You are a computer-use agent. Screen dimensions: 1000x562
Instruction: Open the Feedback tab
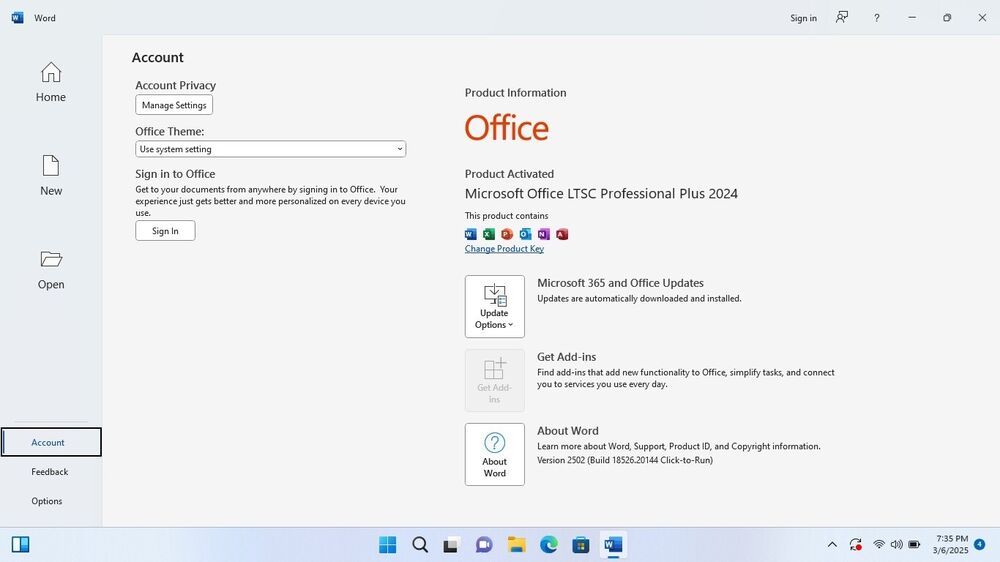point(50,471)
